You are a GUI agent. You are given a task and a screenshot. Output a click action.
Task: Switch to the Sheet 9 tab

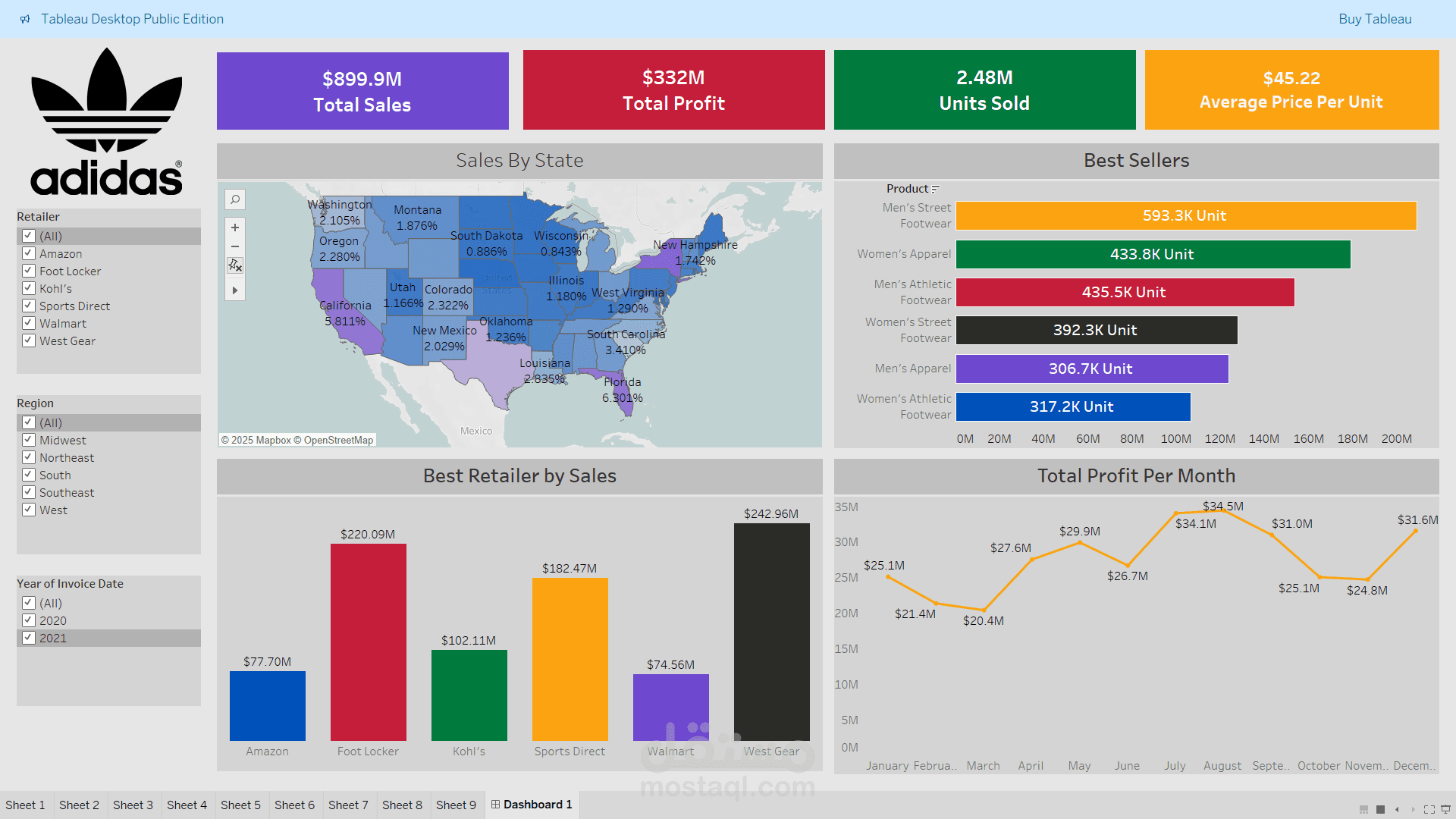(456, 805)
